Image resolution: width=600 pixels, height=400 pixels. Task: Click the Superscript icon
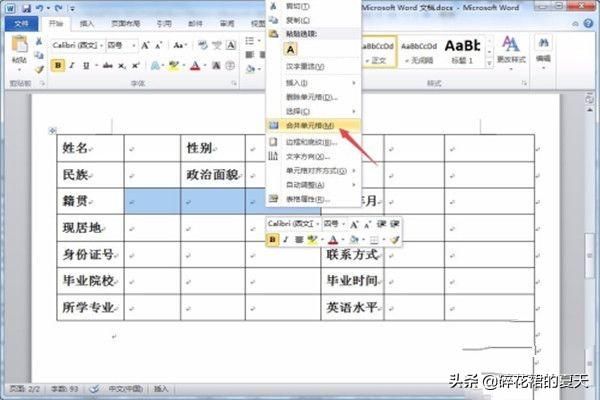(135, 66)
